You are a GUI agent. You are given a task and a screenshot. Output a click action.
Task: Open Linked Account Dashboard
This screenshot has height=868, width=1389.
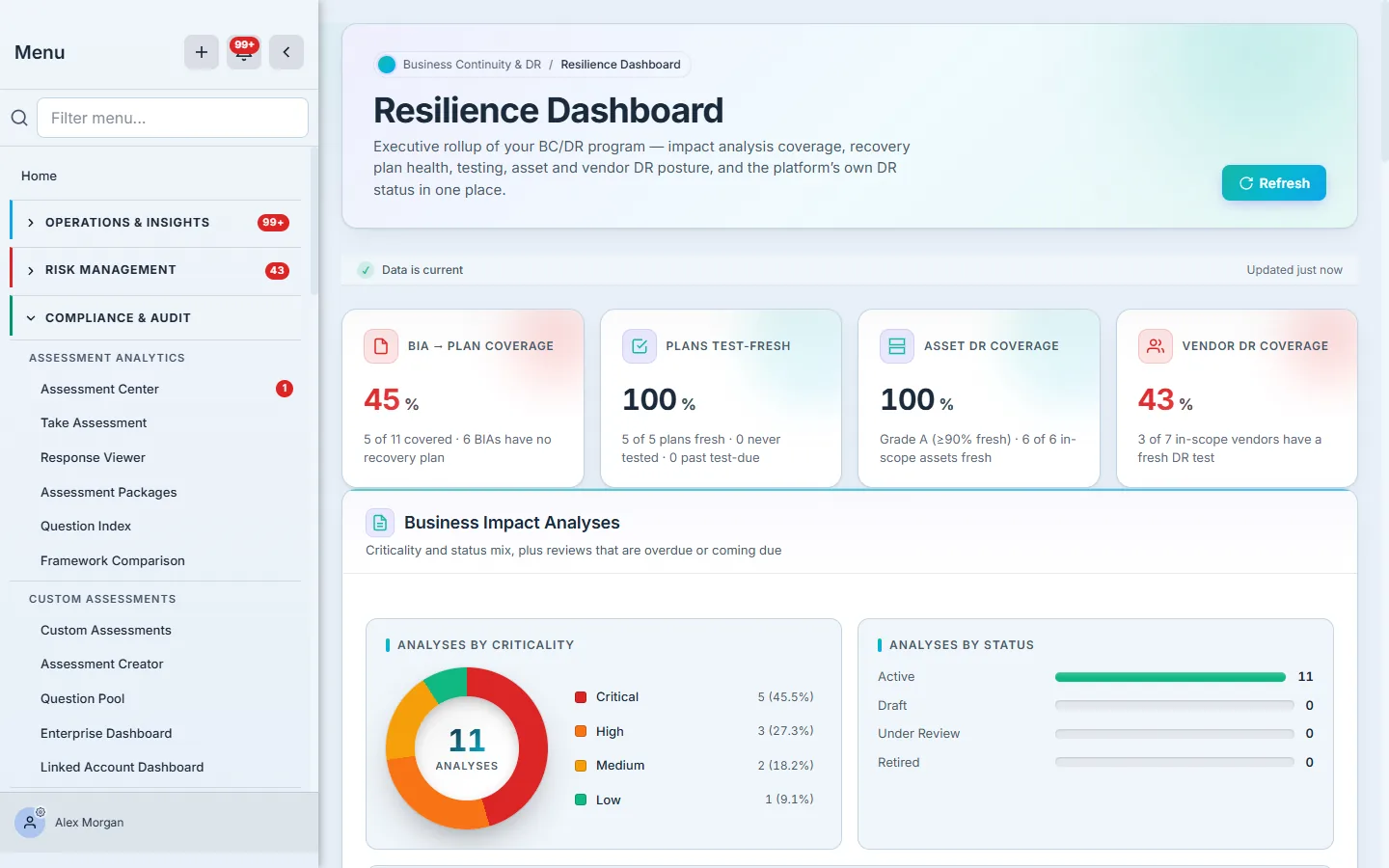click(x=123, y=767)
